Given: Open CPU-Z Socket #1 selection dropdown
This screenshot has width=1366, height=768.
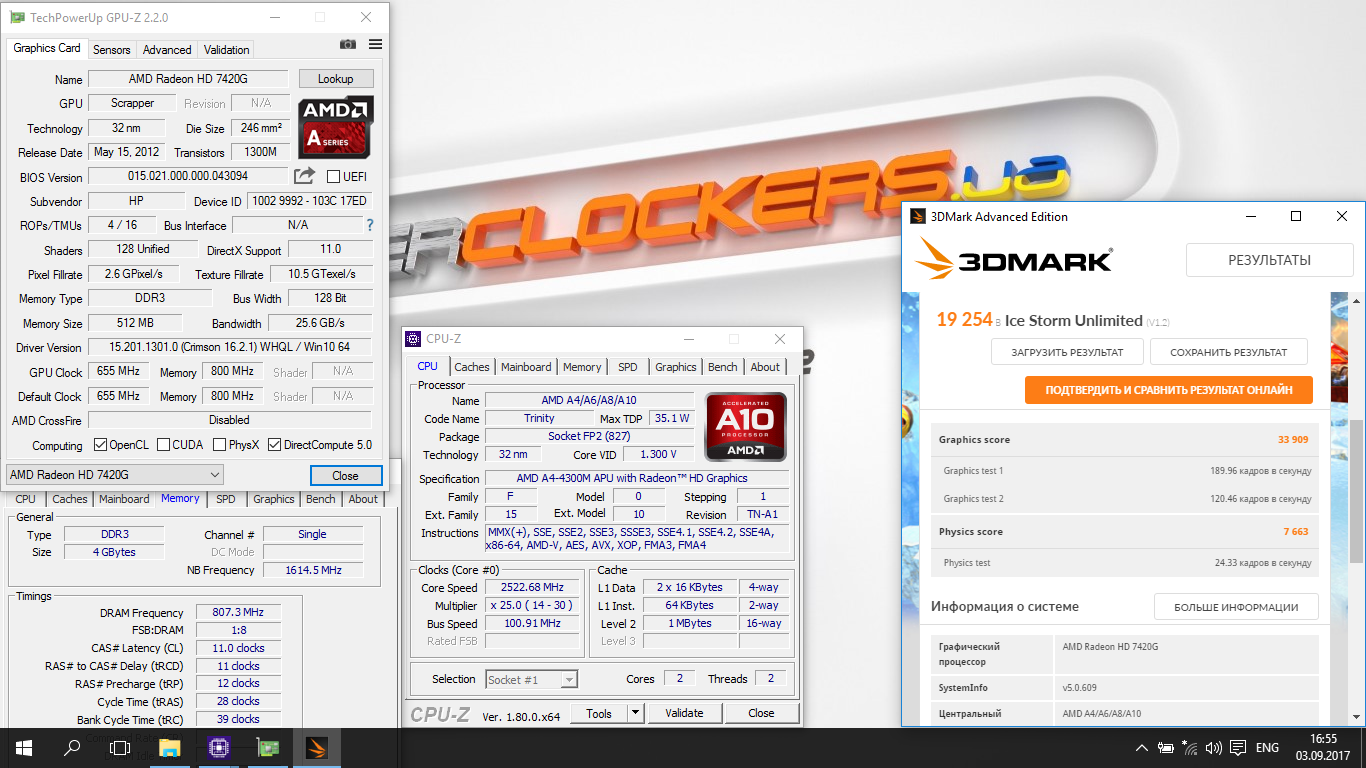Looking at the screenshot, I should (x=531, y=680).
